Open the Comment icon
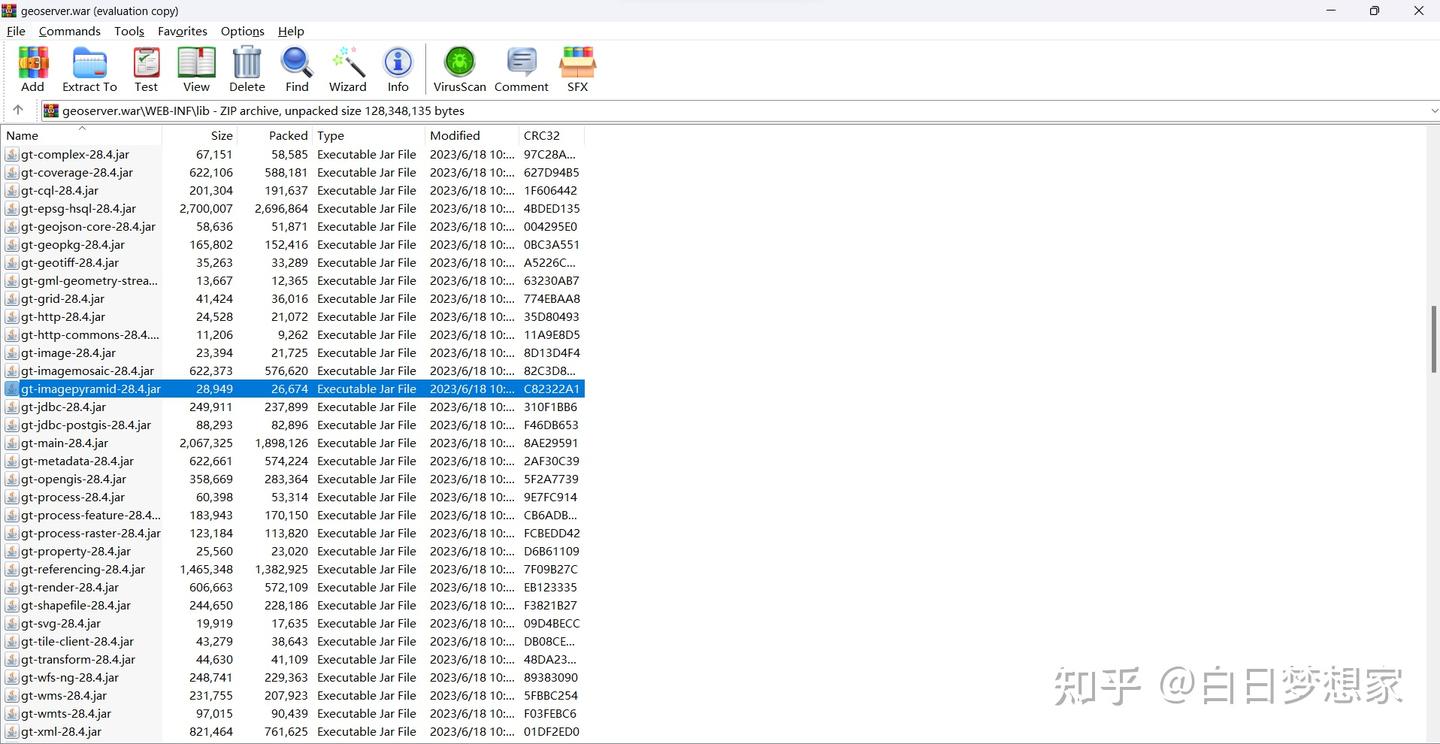Viewport: 1440px width, 744px height. coord(520,65)
